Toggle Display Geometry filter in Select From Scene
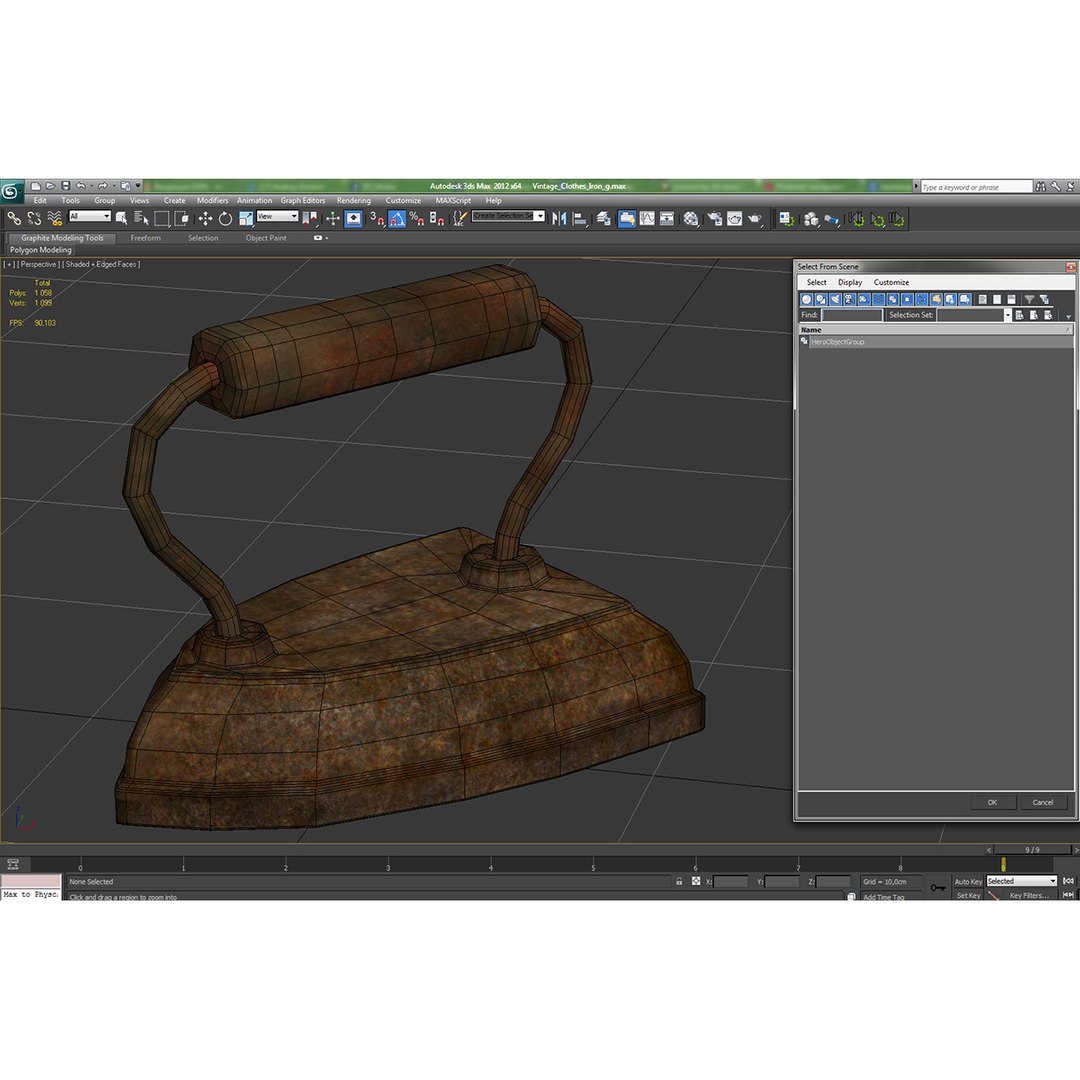 tap(806, 300)
